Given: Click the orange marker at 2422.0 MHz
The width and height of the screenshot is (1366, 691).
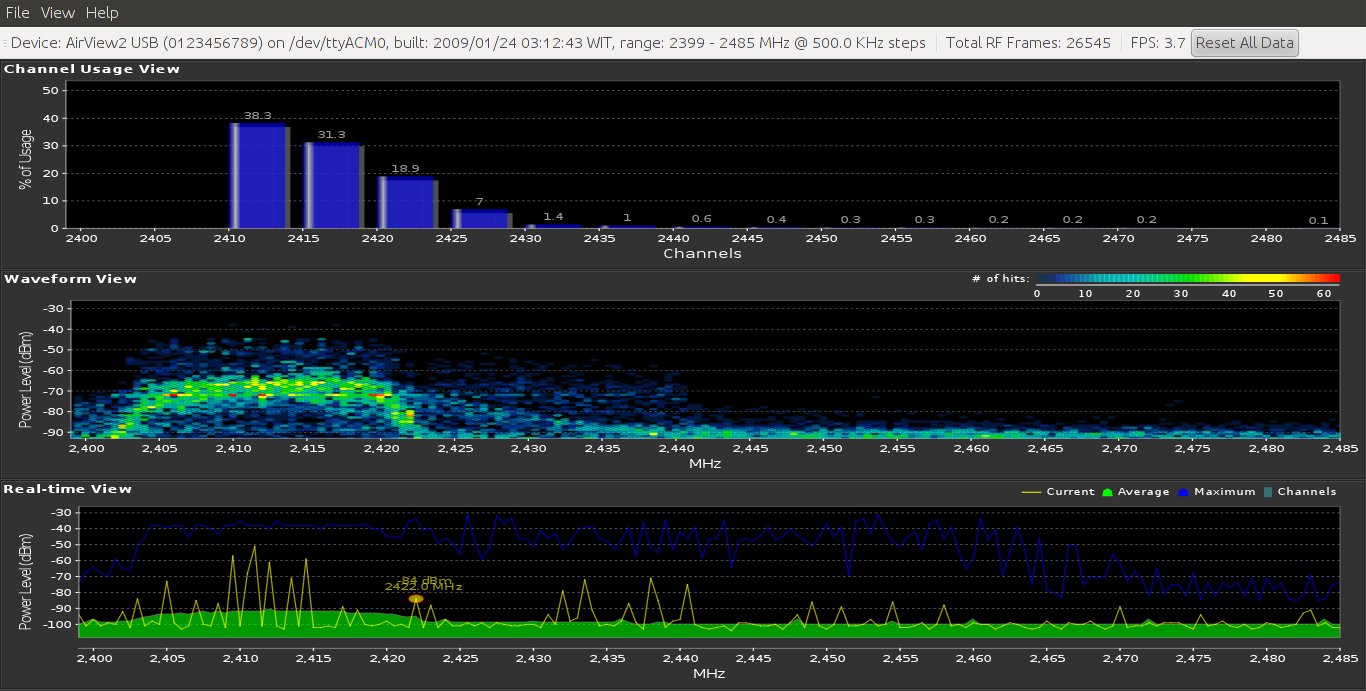Looking at the screenshot, I should [416, 599].
